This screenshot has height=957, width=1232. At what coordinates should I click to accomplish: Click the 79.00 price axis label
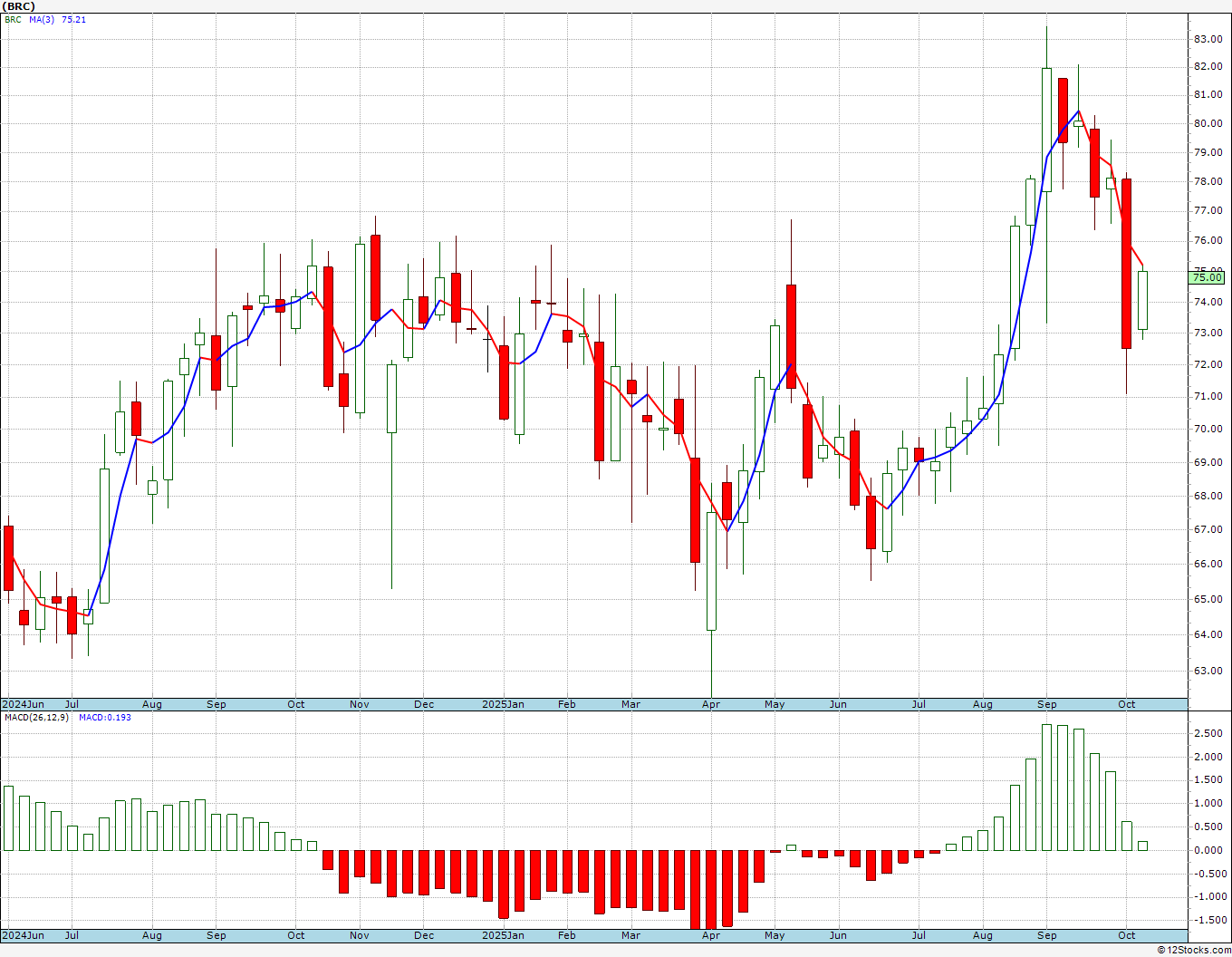pos(1208,152)
